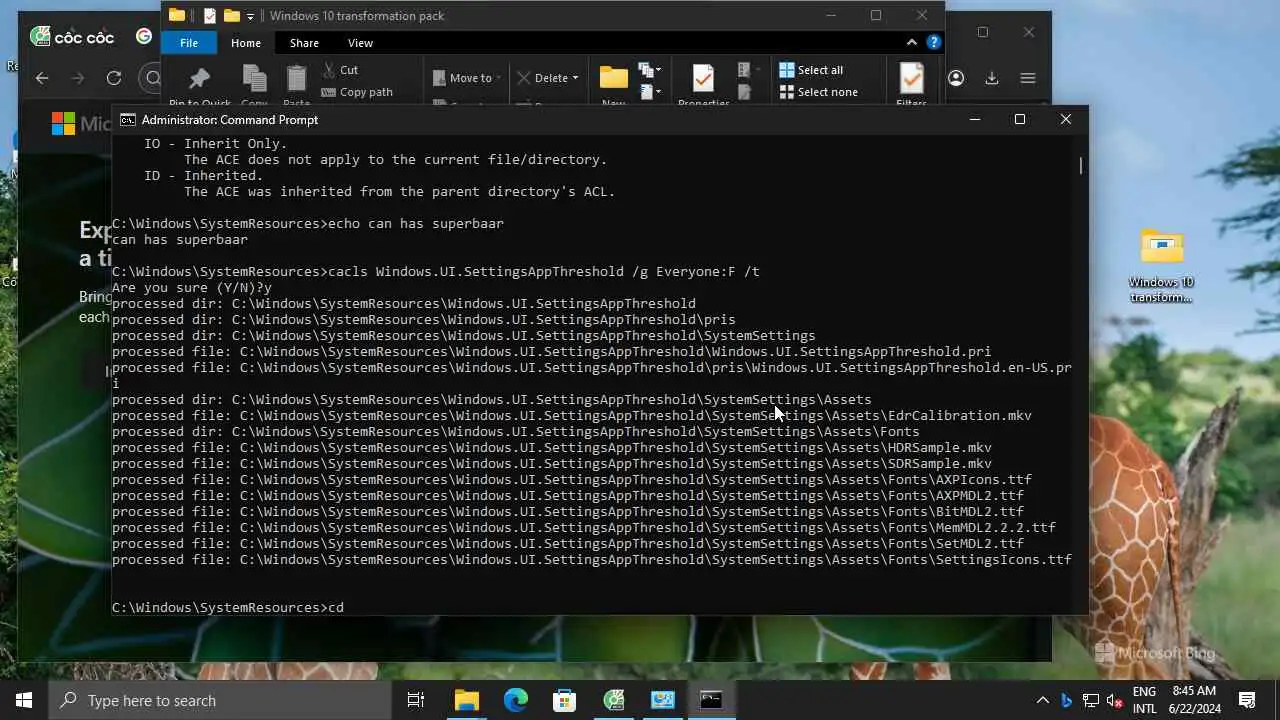Click the "Are you sure (Y/N)?y" line
1280x720 pixels.
click(x=192, y=288)
